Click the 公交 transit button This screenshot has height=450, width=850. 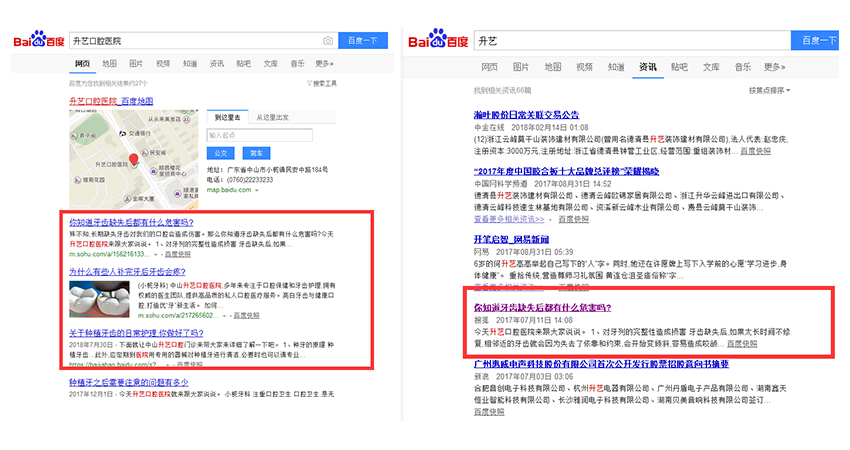[221, 153]
